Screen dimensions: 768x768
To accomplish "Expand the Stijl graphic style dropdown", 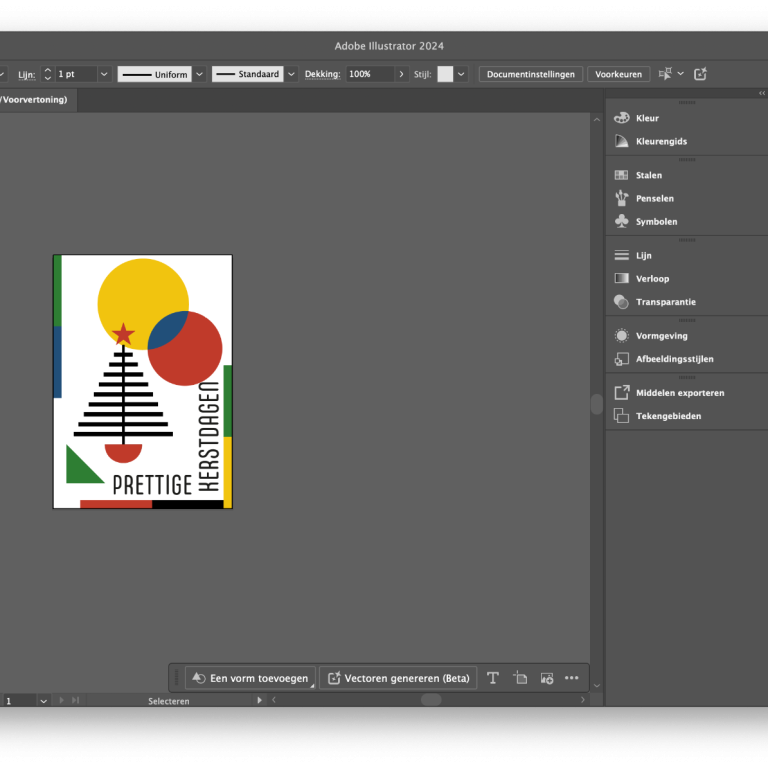I will 461,74.
